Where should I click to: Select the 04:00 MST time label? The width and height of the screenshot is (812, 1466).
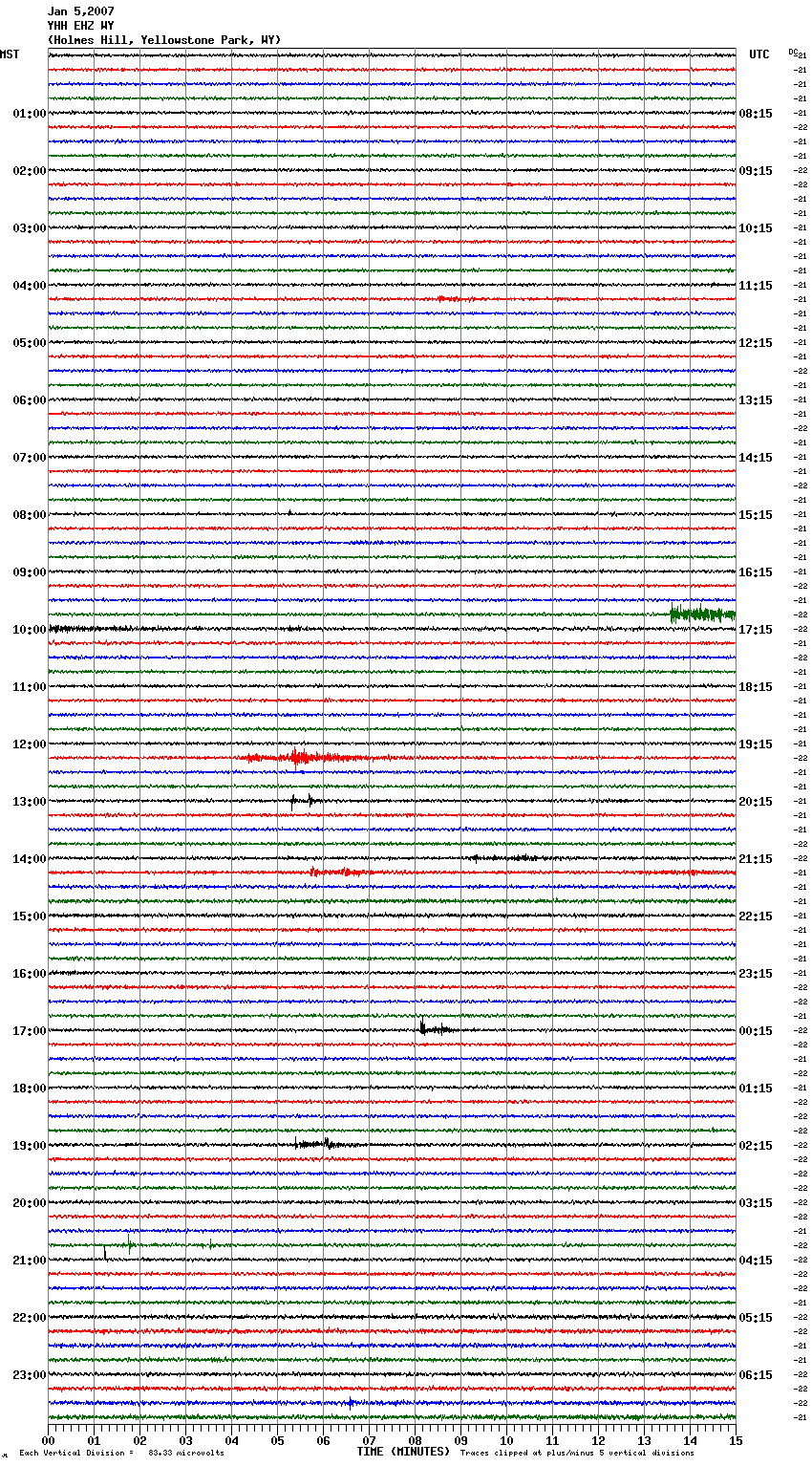[30, 286]
